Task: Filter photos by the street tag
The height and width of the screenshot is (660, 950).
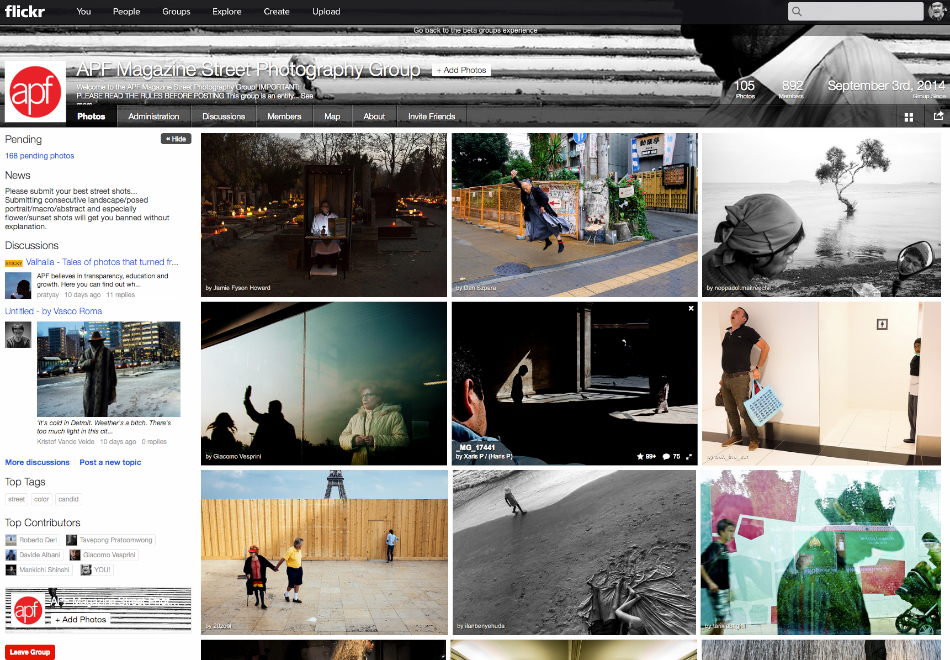Action: click(x=16, y=499)
